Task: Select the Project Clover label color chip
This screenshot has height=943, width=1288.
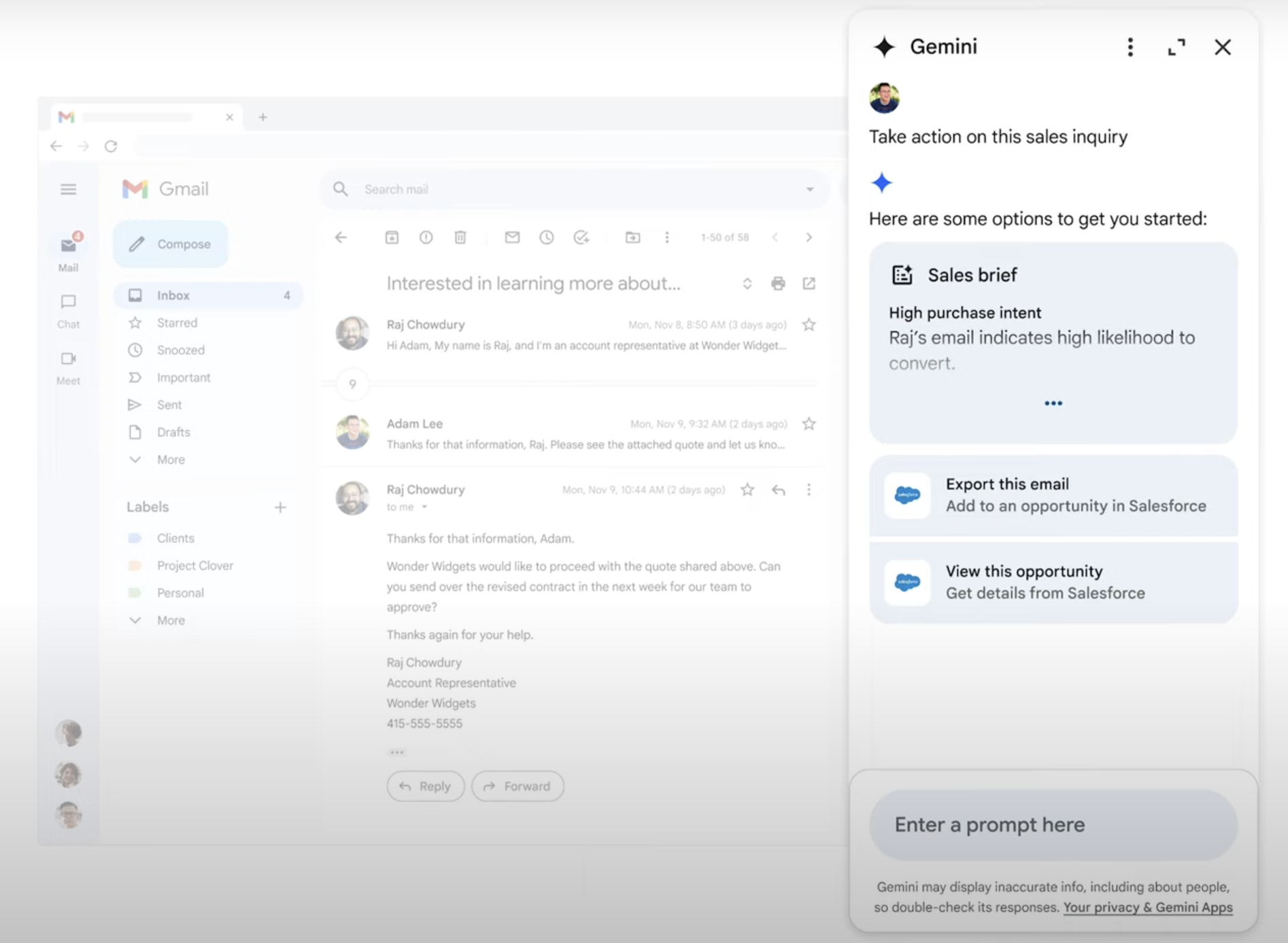Action: click(x=135, y=565)
